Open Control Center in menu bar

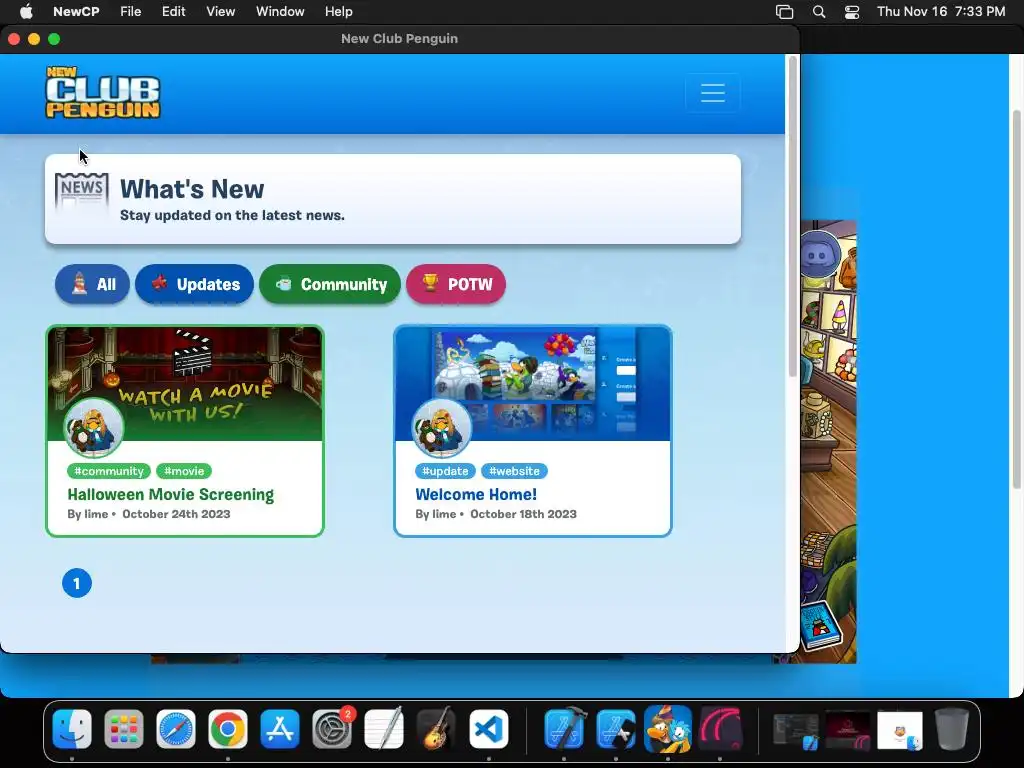tap(852, 12)
